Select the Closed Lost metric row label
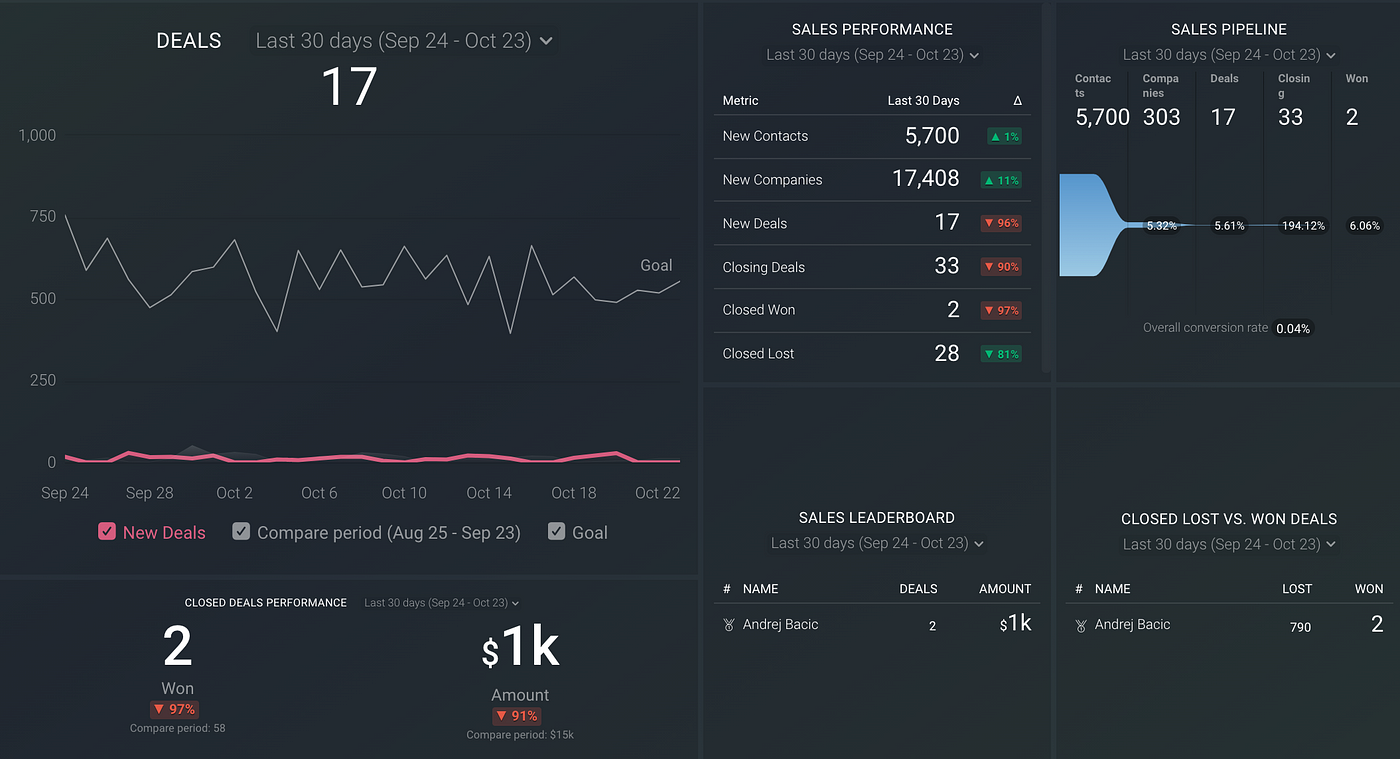Viewport: 1400px width, 759px height. pos(758,354)
